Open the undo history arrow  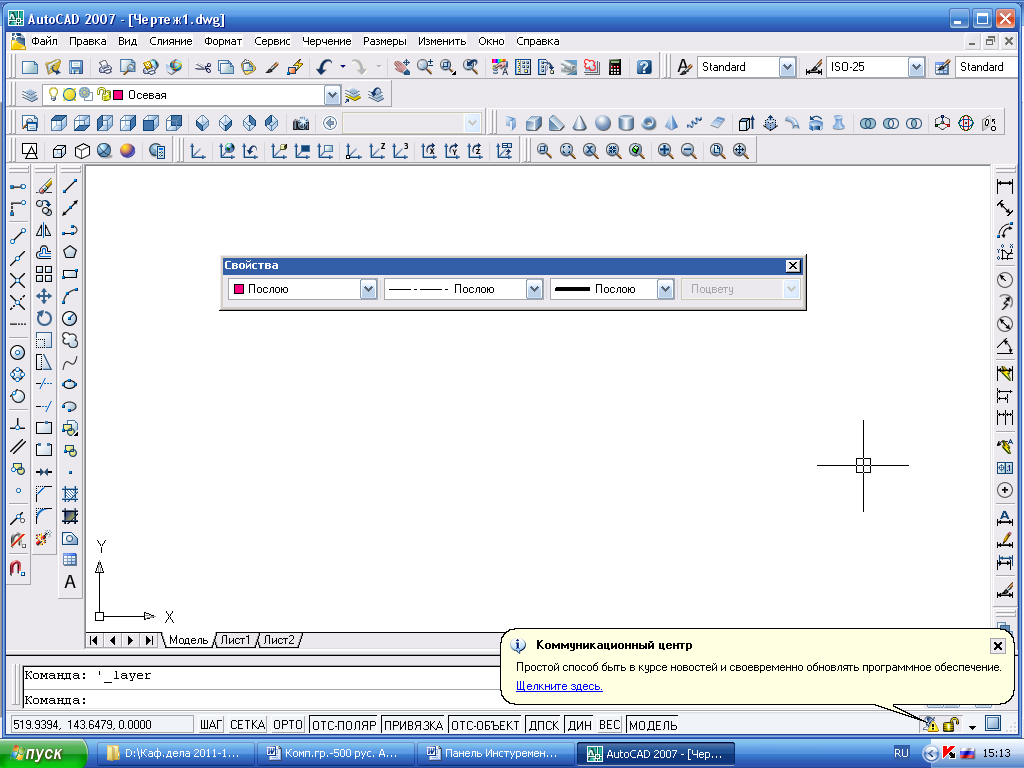pos(343,66)
